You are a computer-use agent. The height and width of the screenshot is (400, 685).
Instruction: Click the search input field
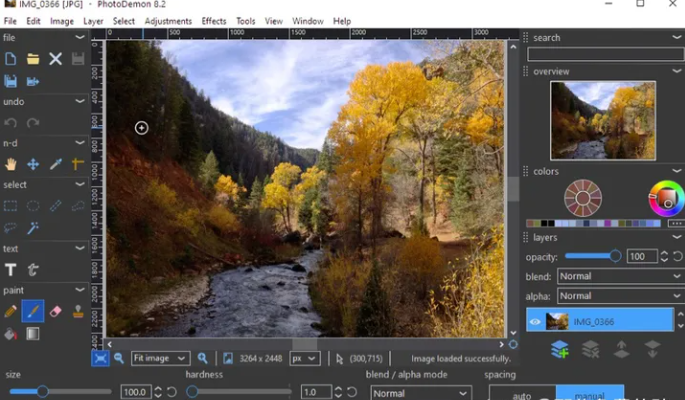pyautogui.click(x=605, y=54)
